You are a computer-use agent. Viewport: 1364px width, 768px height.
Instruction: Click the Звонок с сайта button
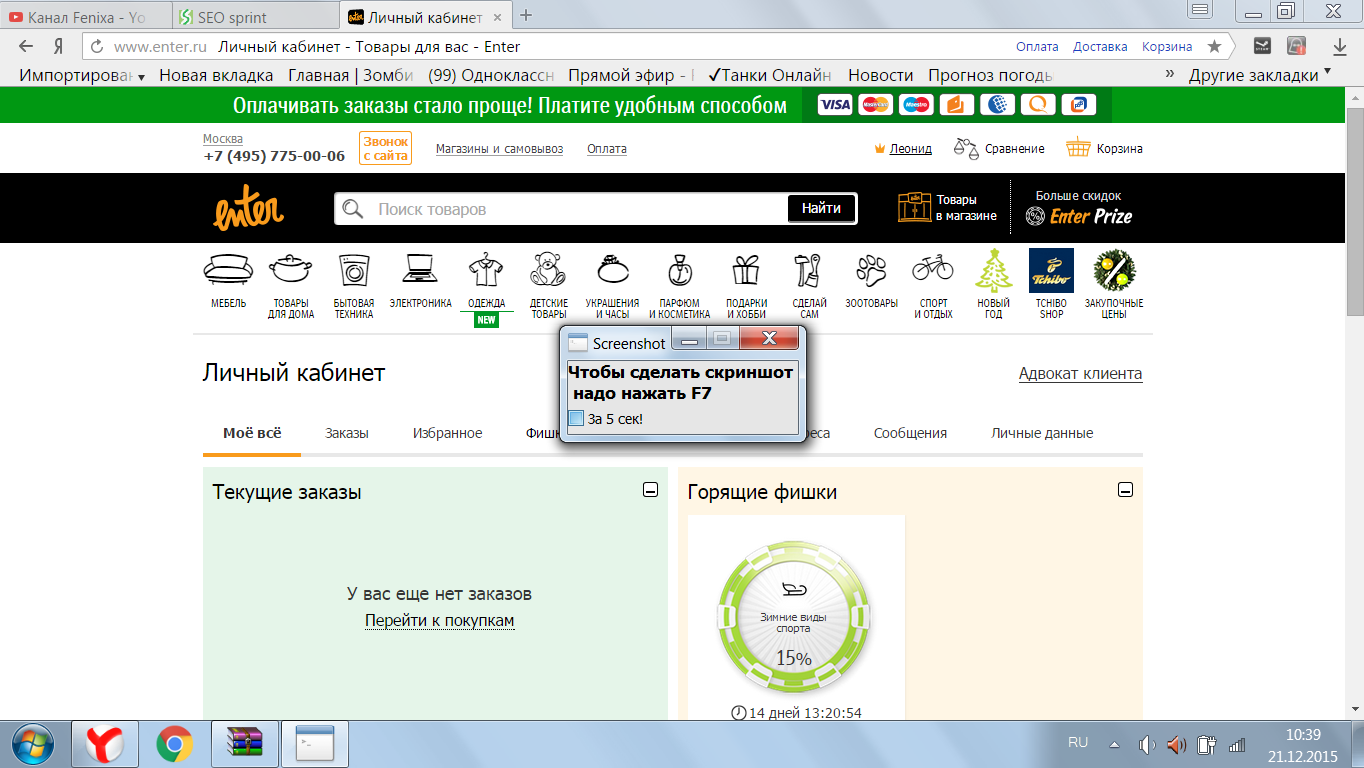(385, 148)
